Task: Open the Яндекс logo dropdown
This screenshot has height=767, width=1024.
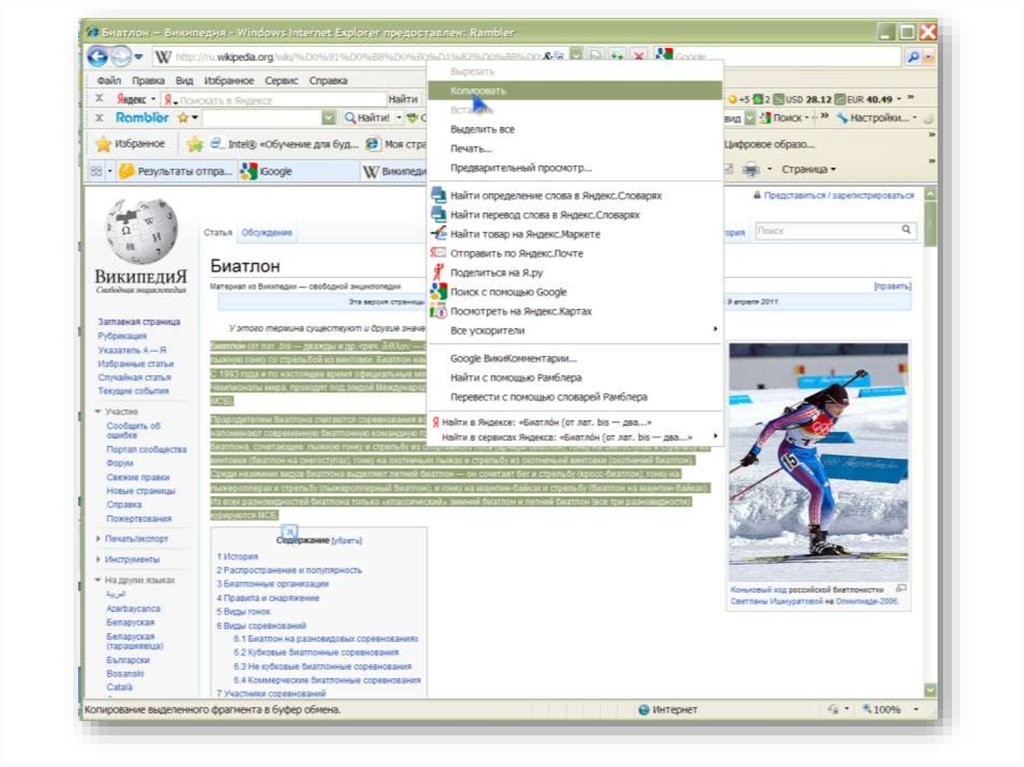Action: (136, 99)
